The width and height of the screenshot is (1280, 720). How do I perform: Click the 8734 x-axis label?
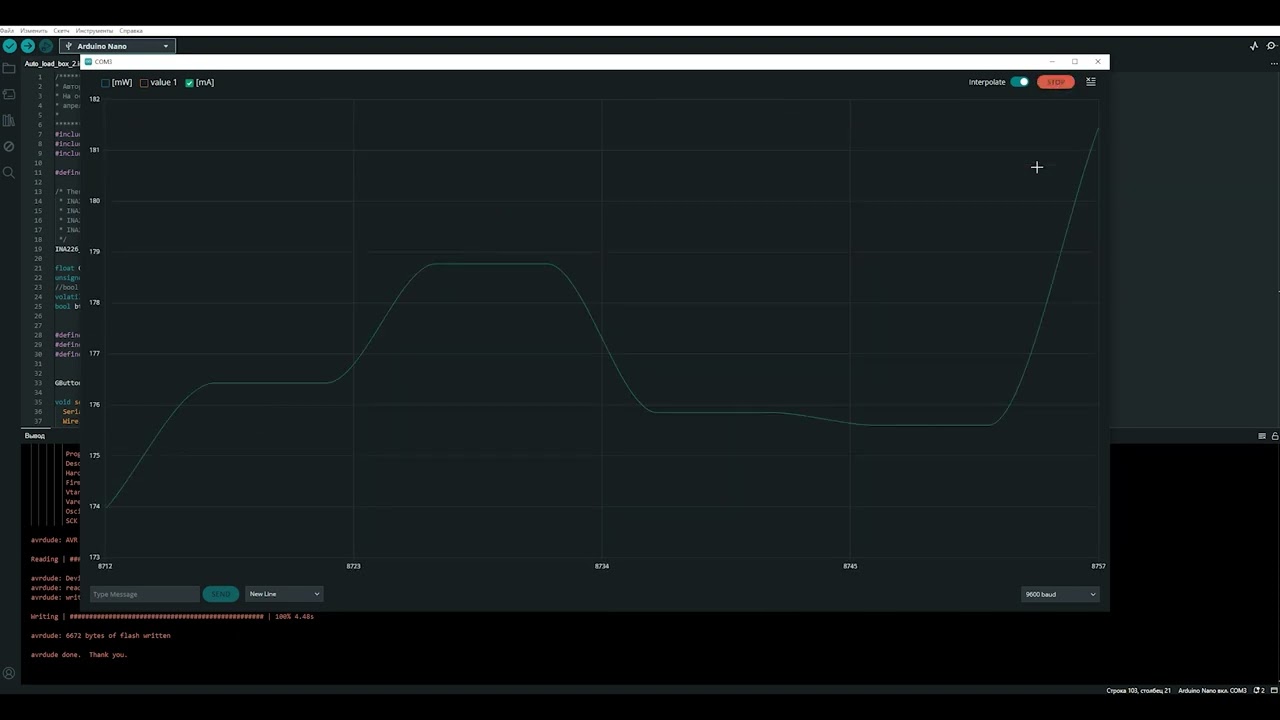[x=602, y=566]
